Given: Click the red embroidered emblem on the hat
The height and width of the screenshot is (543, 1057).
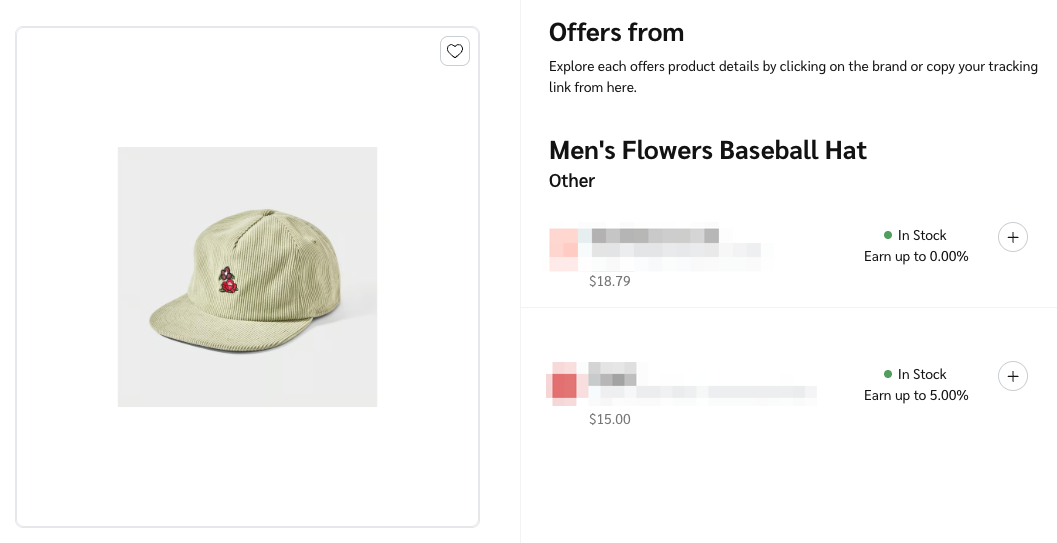Looking at the screenshot, I should point(230,281).
